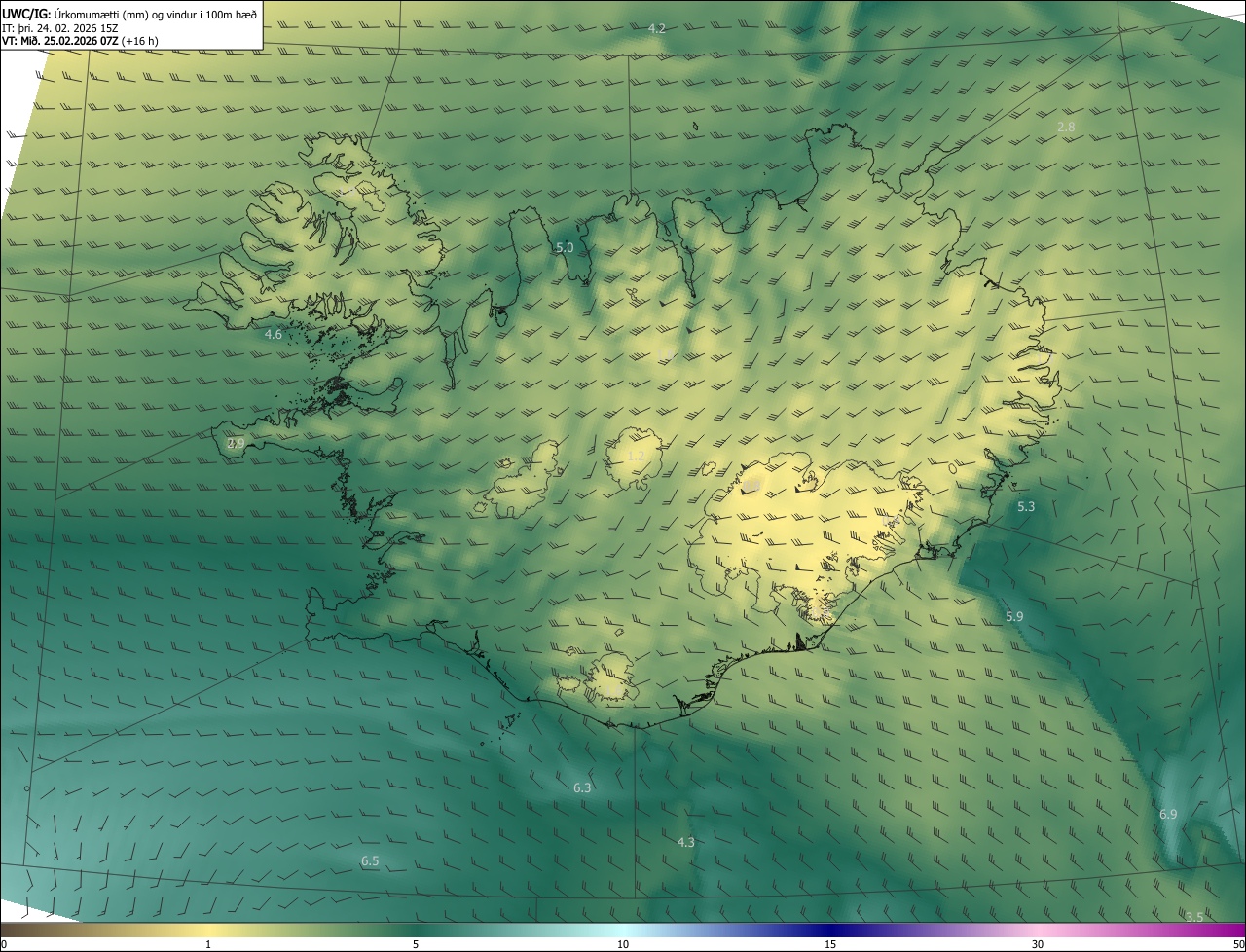Click the 4.3 value on the map
The image size is (1246, 952).
(x=685, y=842)
